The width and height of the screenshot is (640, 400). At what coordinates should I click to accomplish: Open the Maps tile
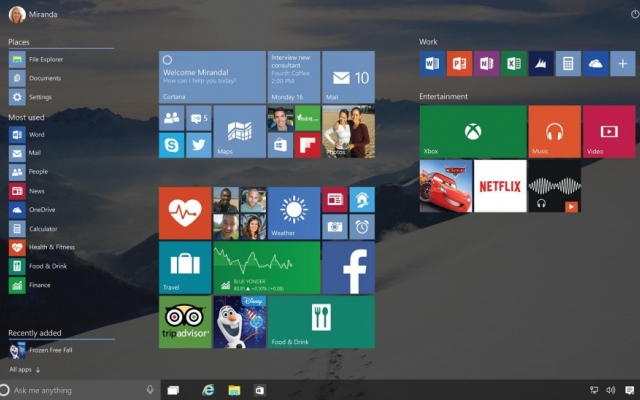(240, 131)
